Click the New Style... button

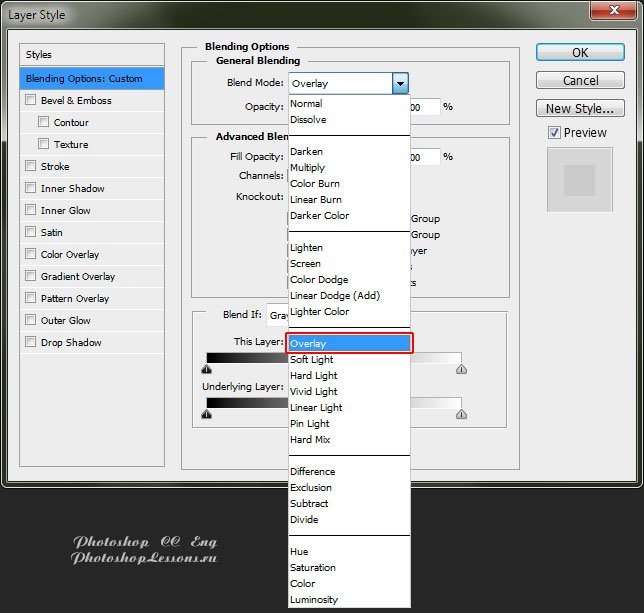(580, 109)
